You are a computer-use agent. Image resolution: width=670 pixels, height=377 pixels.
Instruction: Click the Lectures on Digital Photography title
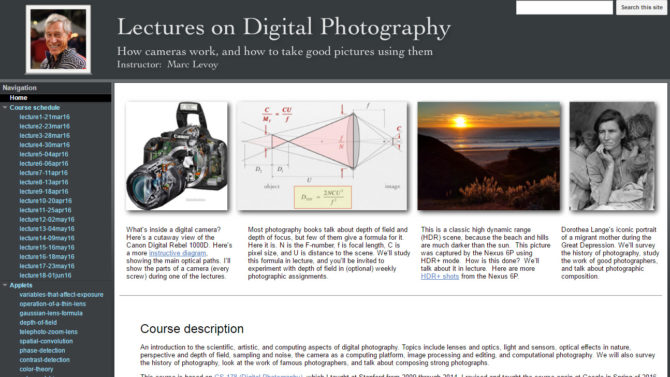(284, 27)
